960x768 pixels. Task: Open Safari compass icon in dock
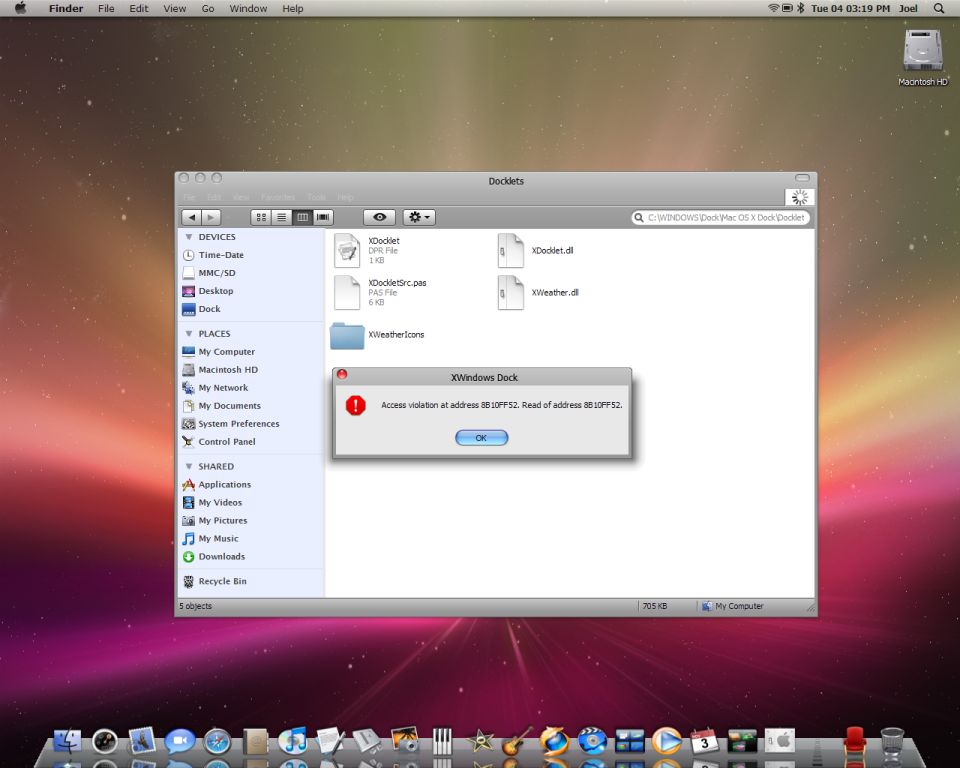click(x=217, y=742)
